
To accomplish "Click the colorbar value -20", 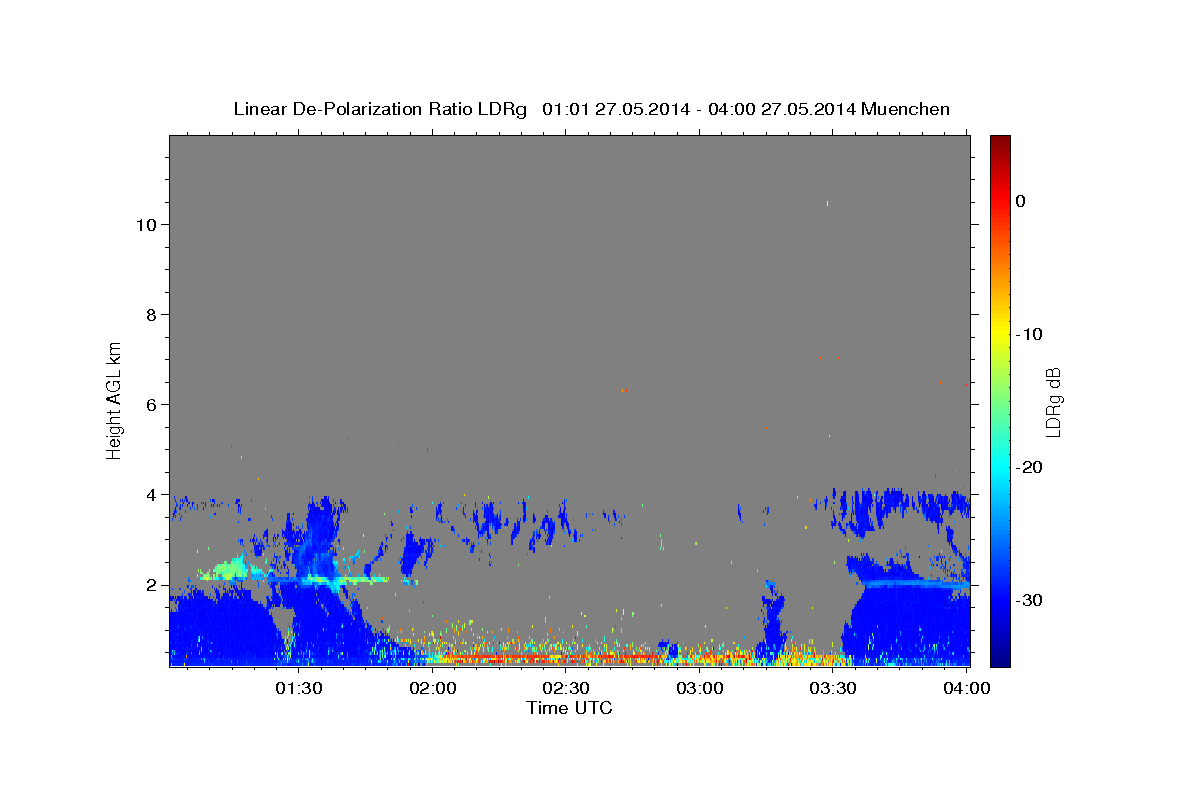I will (x=1029, y=467).
